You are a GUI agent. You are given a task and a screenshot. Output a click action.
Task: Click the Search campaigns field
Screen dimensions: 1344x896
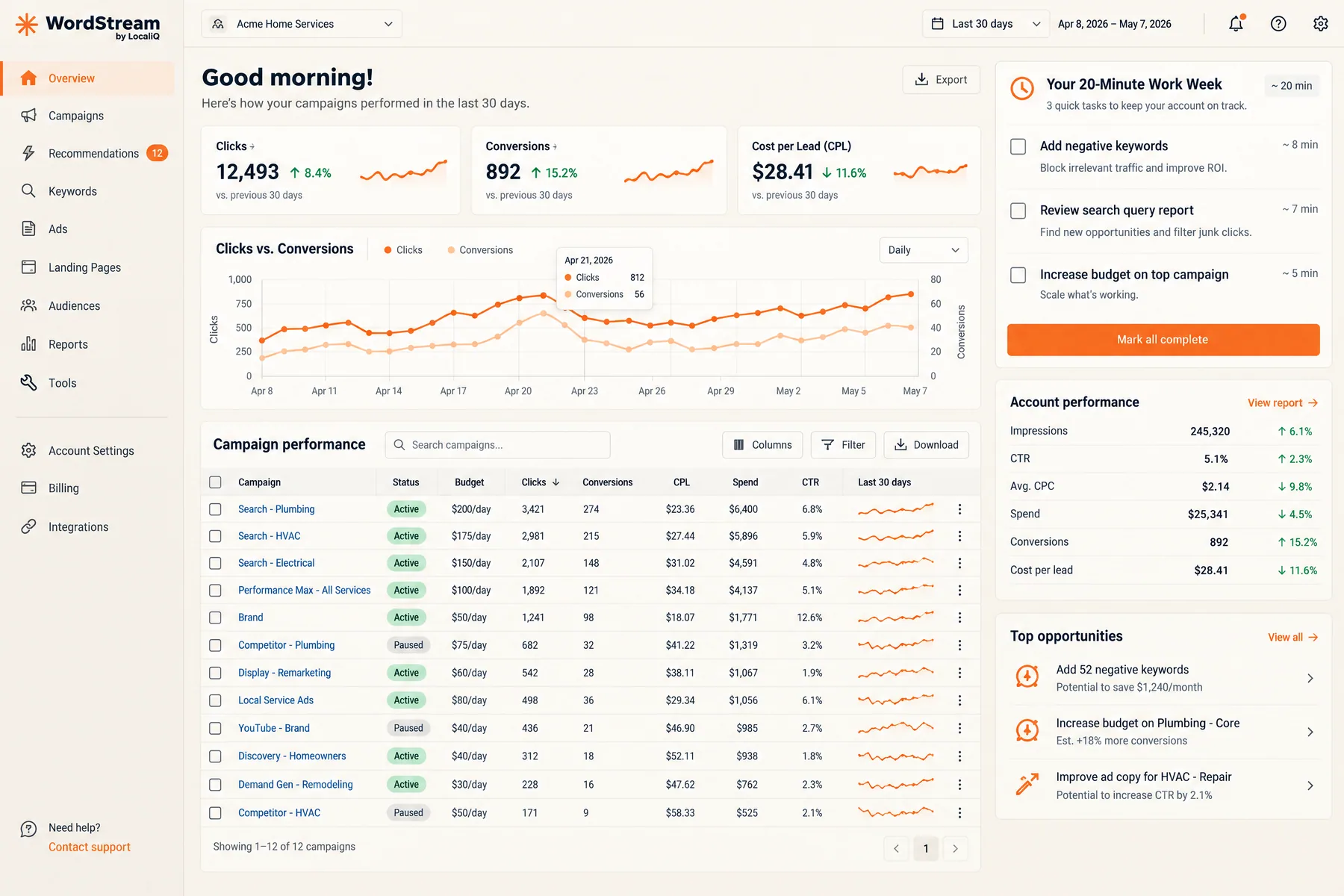click(x=497, y=445)
